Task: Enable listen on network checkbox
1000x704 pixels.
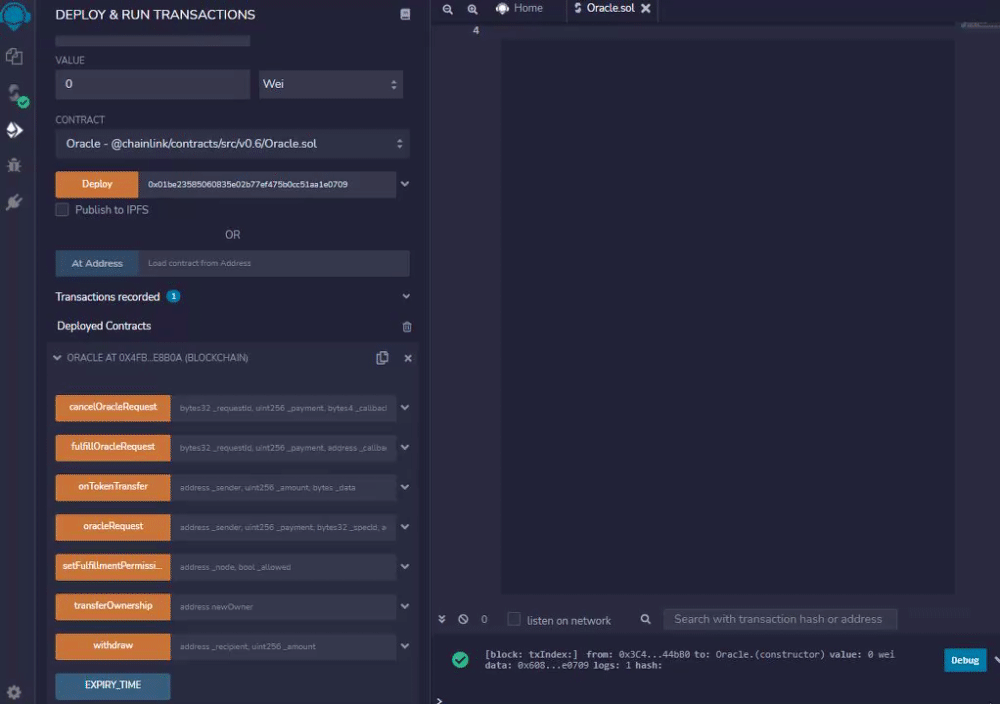Action: point(514,619)
